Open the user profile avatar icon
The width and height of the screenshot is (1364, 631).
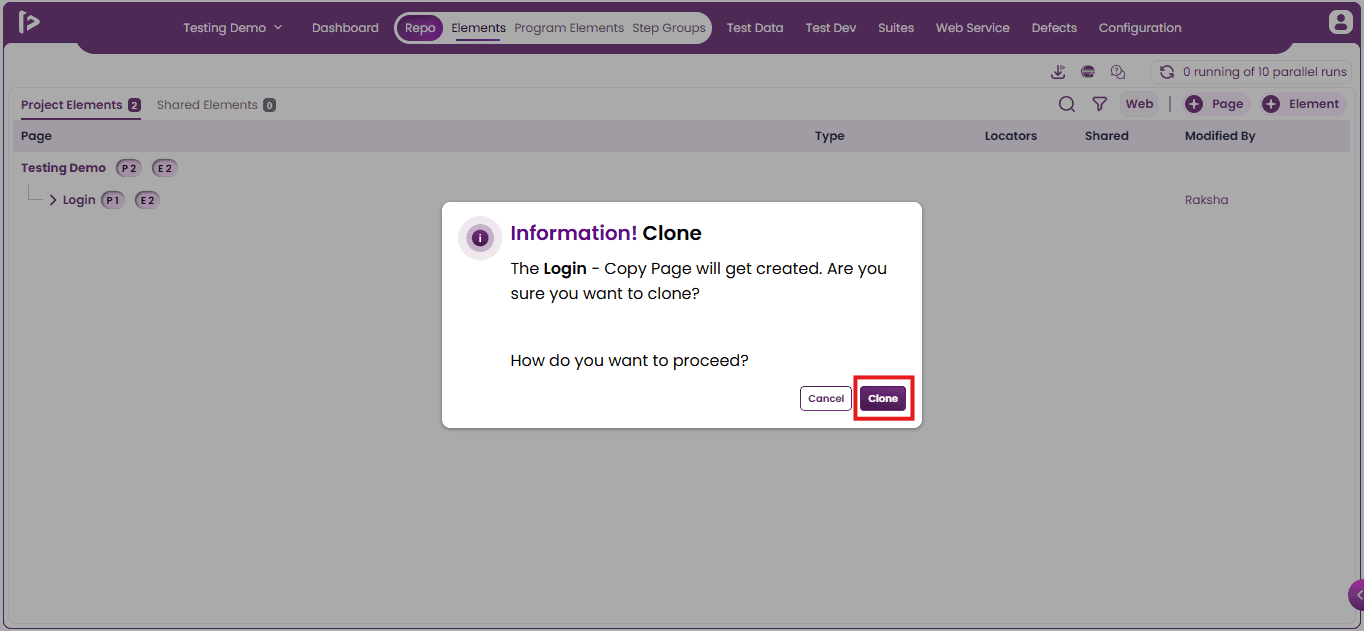coord(1340,22)
